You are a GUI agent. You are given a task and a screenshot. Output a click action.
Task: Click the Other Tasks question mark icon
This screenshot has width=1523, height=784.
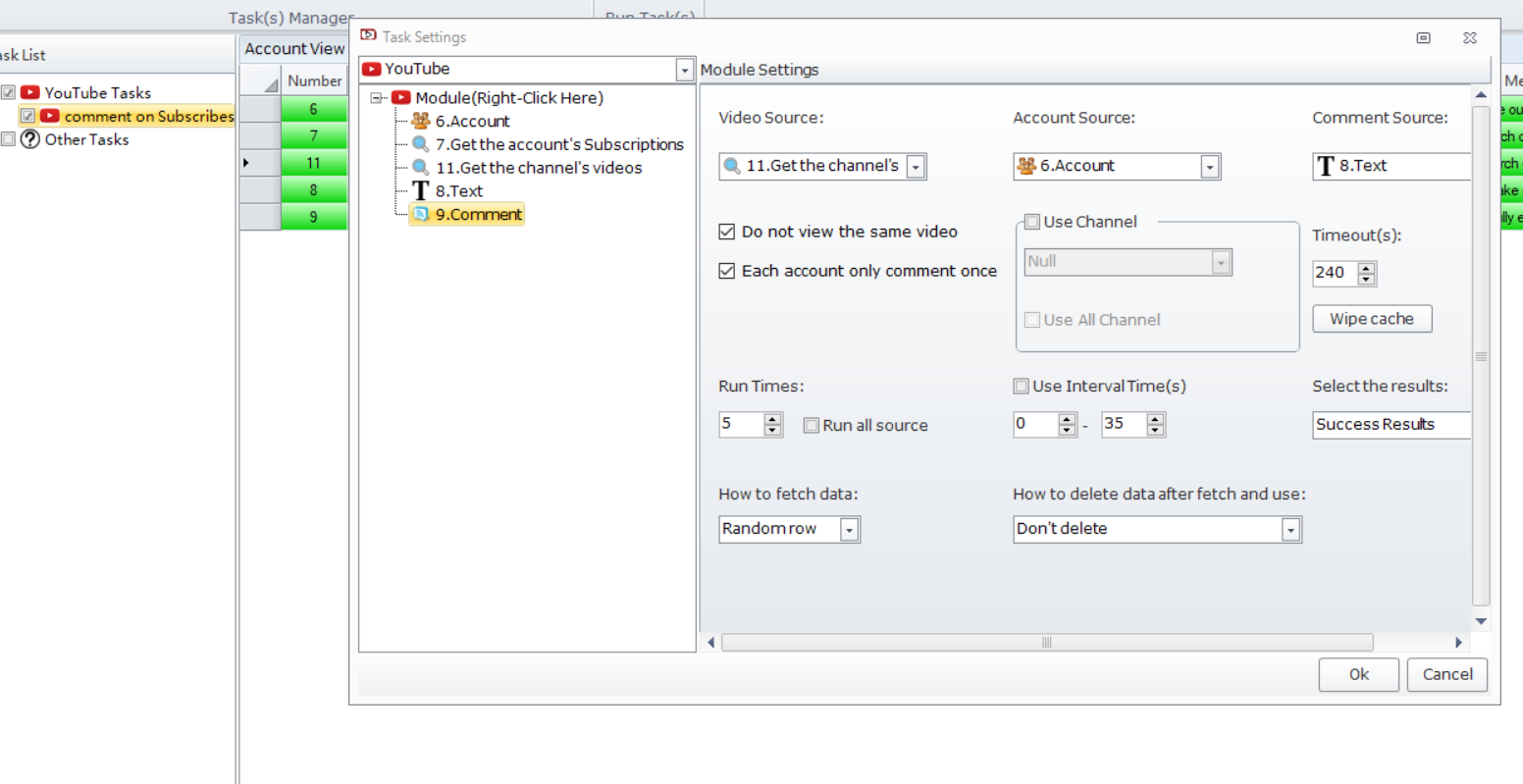tap(30, 139)
